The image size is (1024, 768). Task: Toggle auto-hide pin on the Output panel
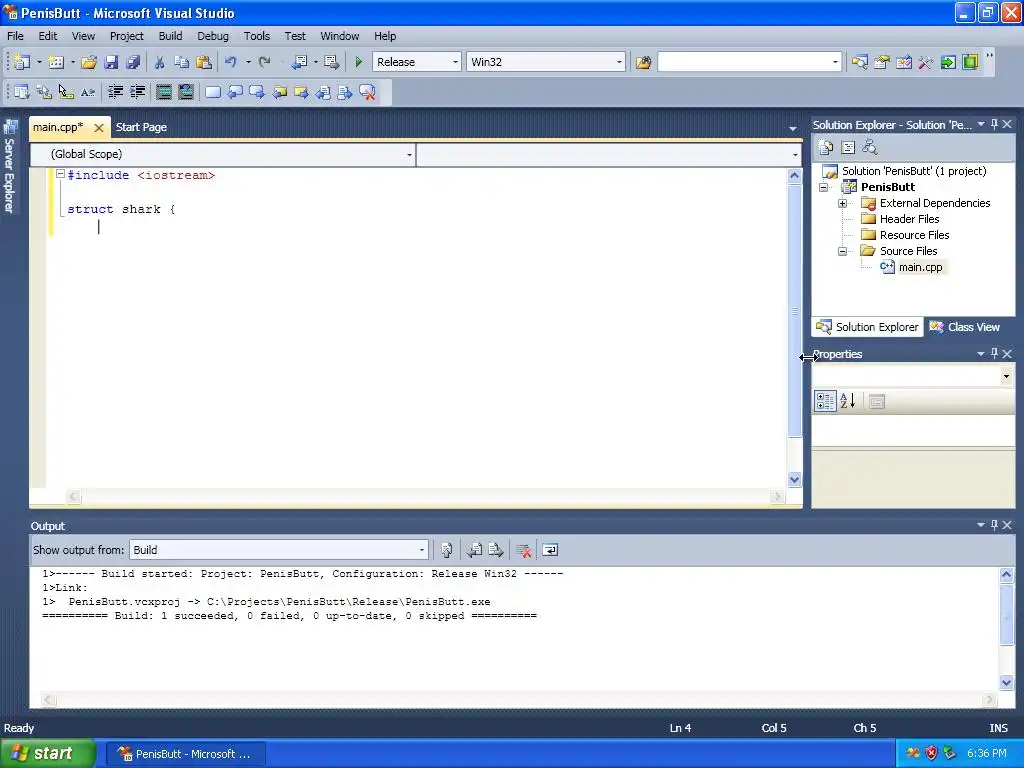tap(994, 525)
